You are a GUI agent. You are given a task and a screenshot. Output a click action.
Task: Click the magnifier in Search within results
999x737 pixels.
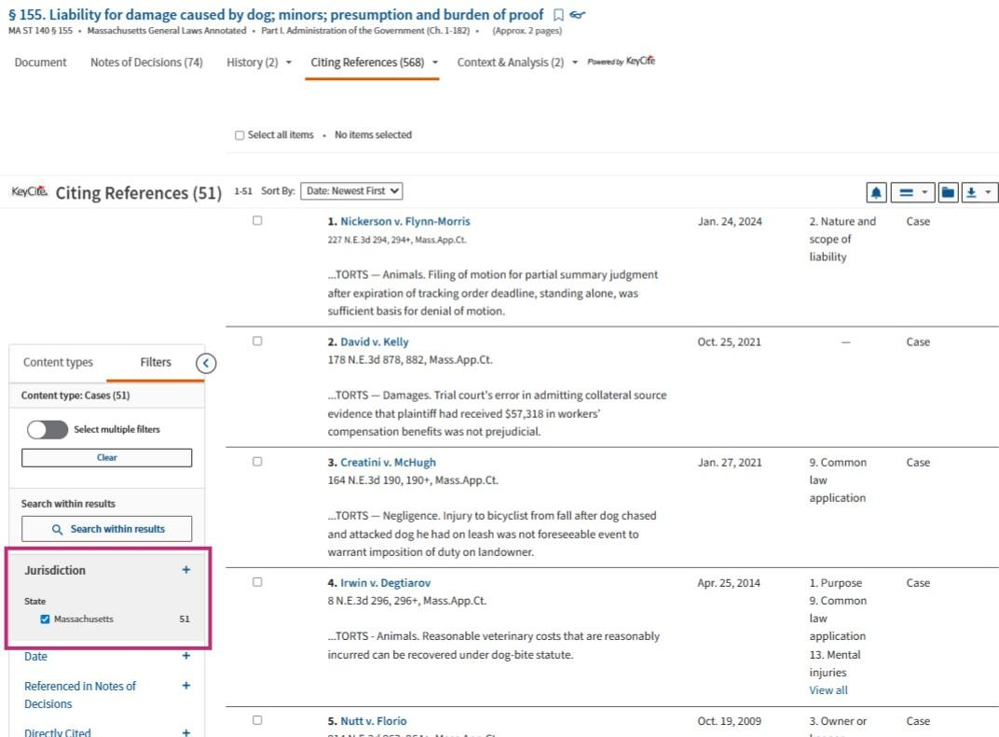click(57, 529)
